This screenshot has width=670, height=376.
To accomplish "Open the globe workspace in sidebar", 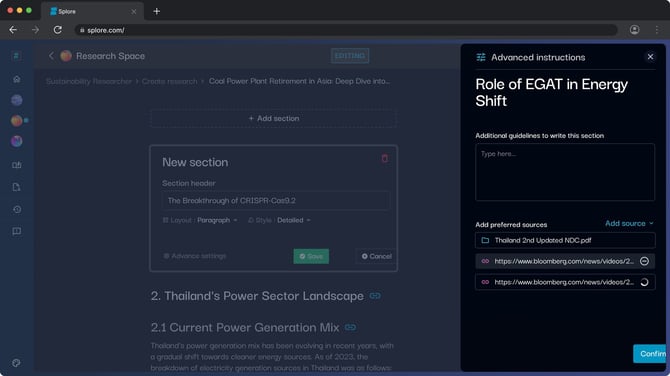I will point(17,100).
